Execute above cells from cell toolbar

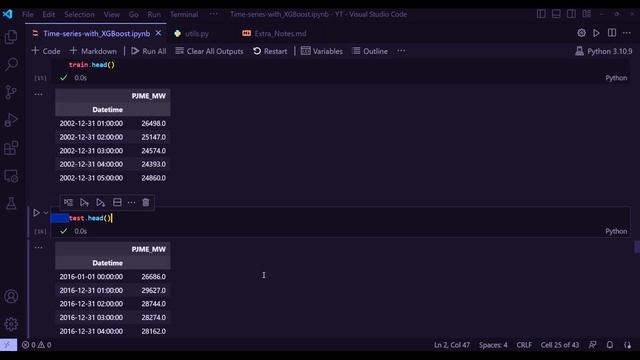pos(84,202)
